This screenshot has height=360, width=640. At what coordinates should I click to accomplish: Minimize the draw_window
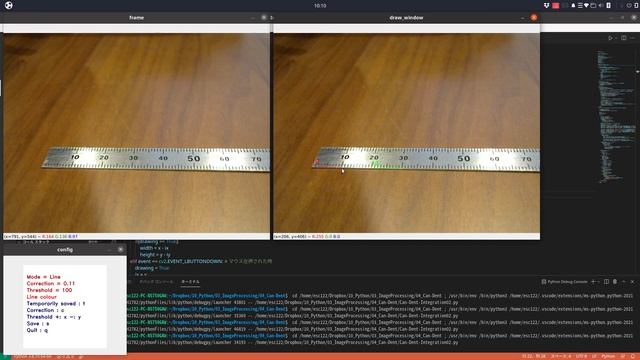pyautogui.click(x=523, y=18)
